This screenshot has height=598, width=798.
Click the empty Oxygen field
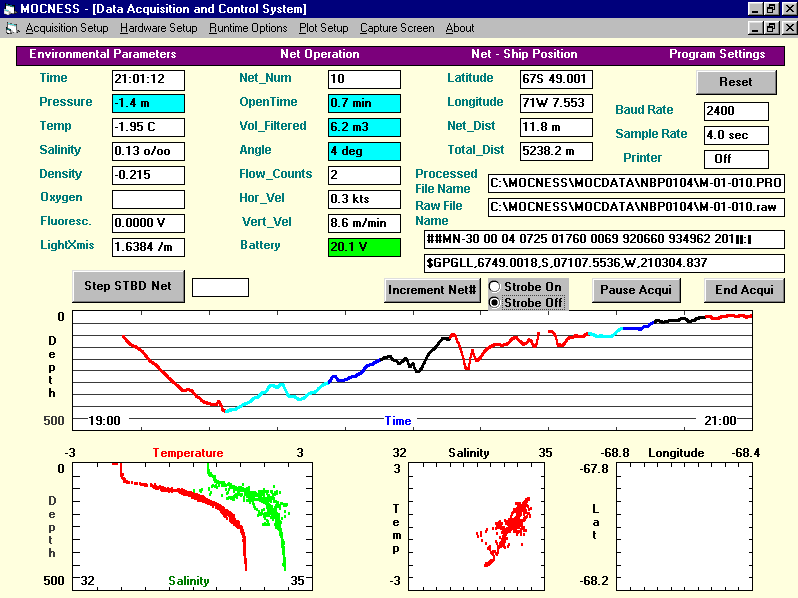point(148,199)
